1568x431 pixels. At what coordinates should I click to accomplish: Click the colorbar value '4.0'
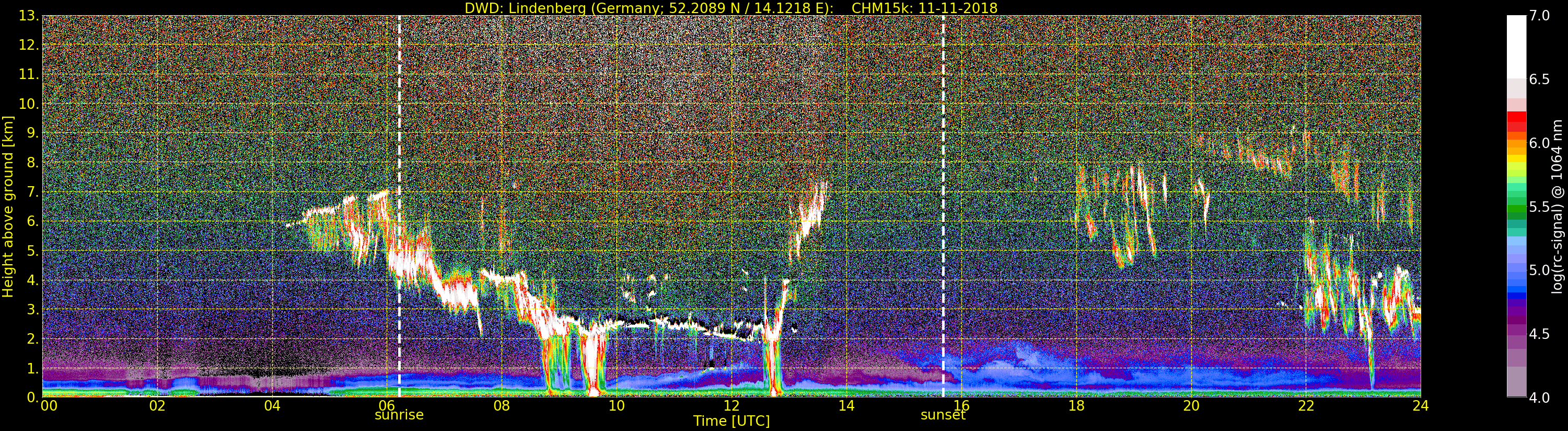1539,398
